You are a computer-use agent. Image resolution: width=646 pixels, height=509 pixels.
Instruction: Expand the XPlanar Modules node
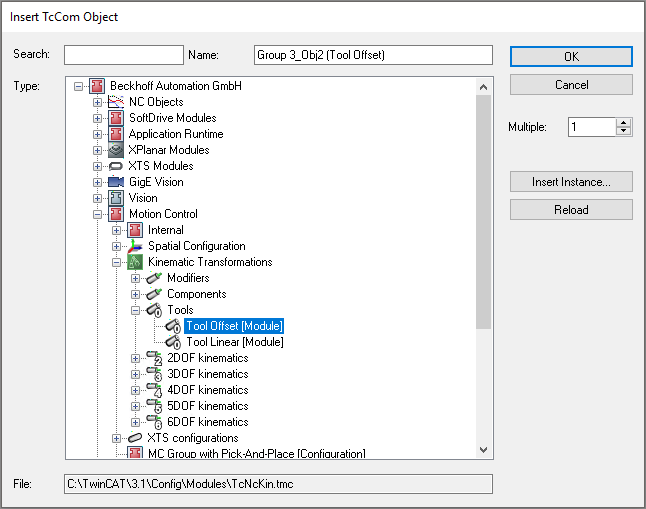(x=97, y=150)
